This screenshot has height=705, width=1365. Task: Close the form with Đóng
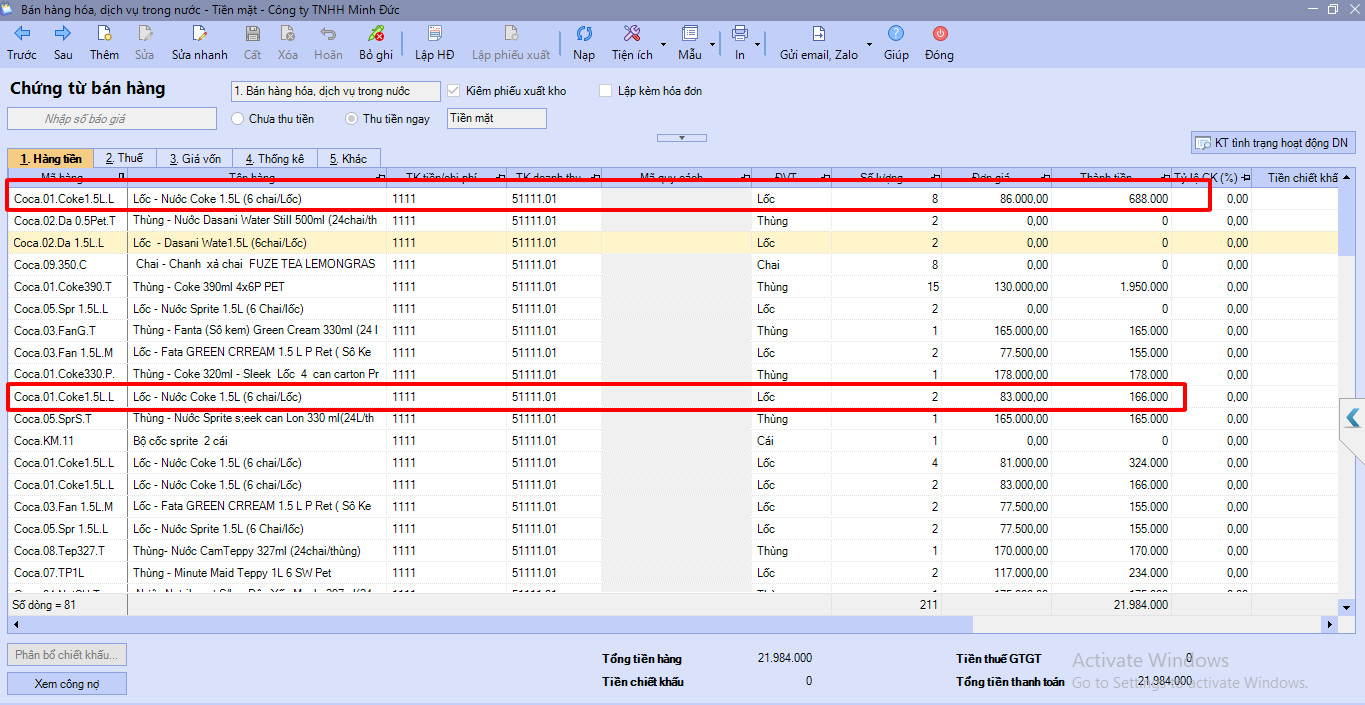pos(939,43)
